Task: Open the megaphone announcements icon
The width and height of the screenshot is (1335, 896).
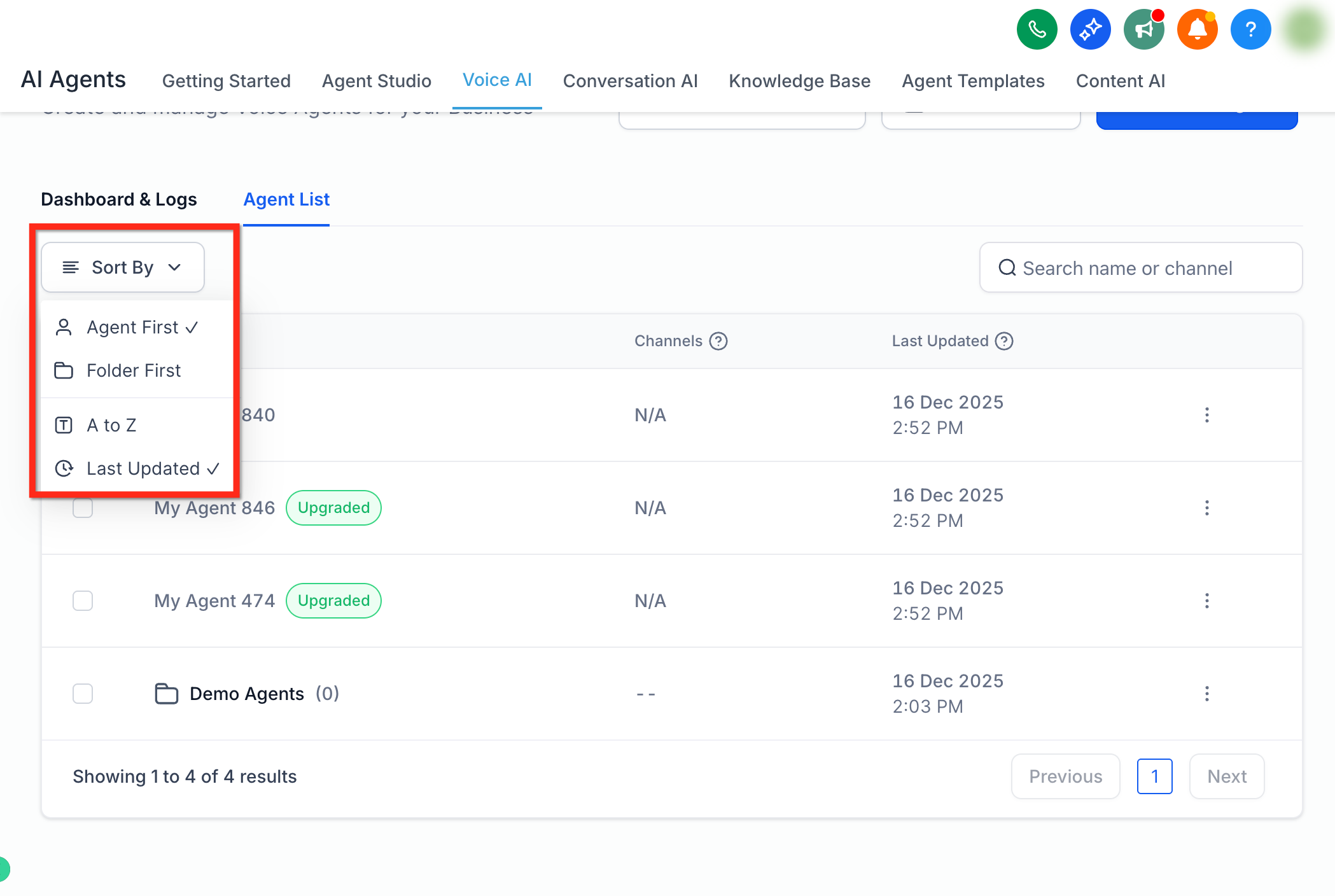Action: pyautogui.click(x=1143, y=29)
